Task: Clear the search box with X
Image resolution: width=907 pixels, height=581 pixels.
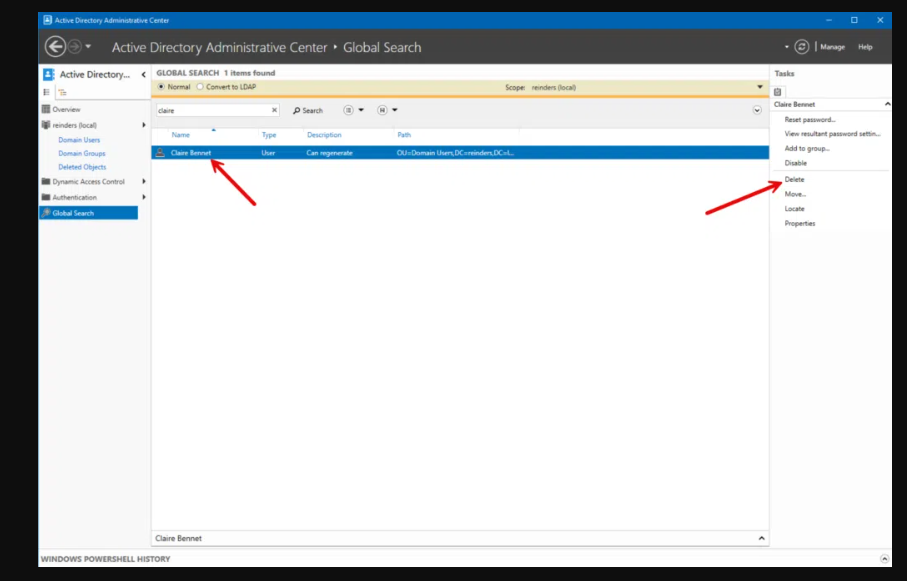Action: (275, 110)
